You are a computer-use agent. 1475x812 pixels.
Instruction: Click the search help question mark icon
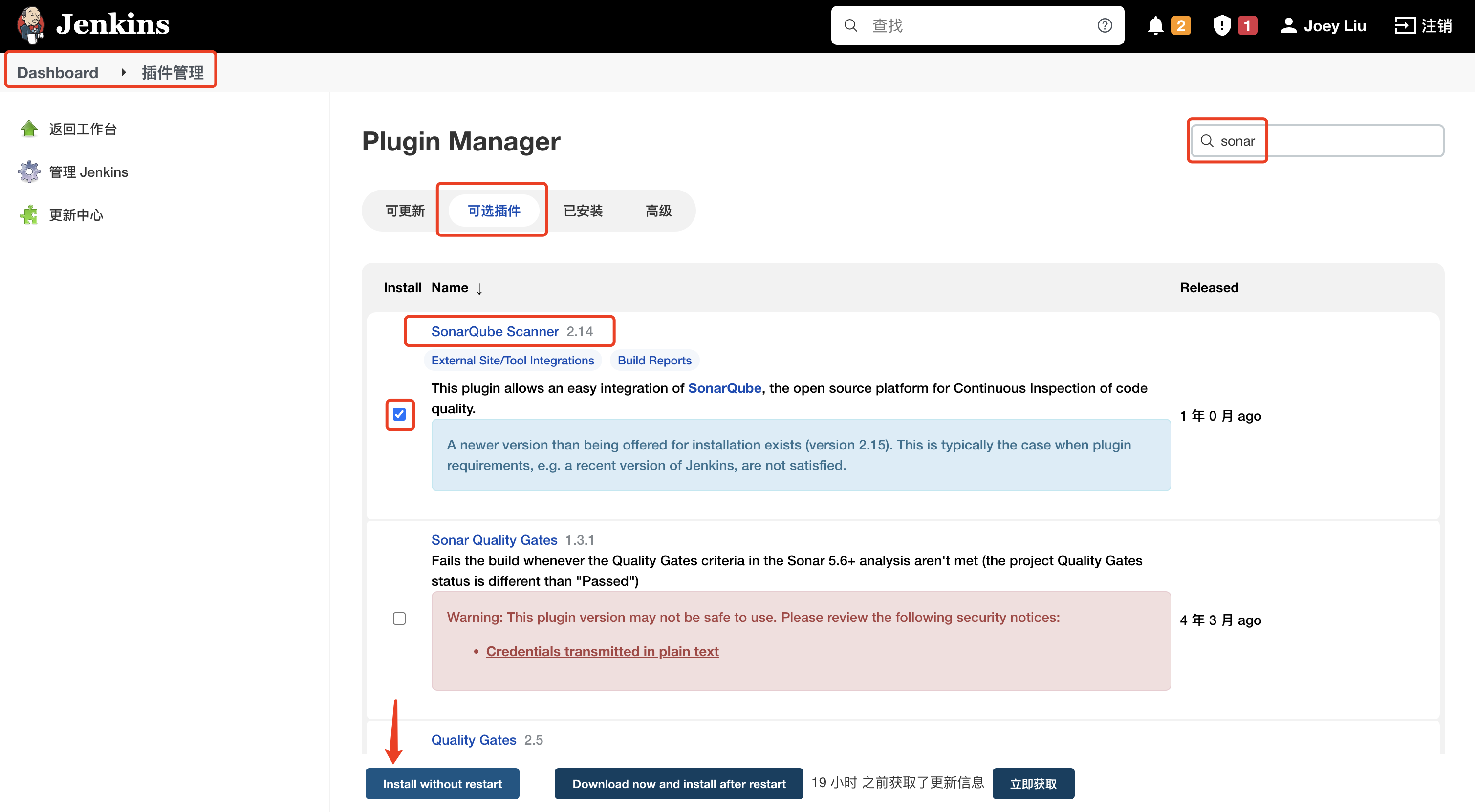tap(1105, 26)
